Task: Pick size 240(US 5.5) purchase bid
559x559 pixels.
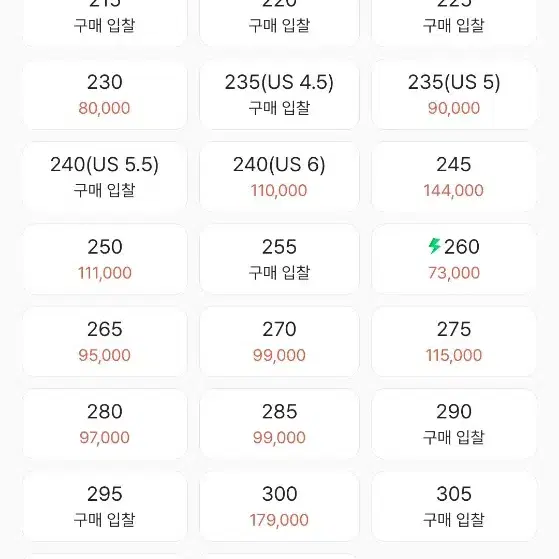Action: point(105,177)
